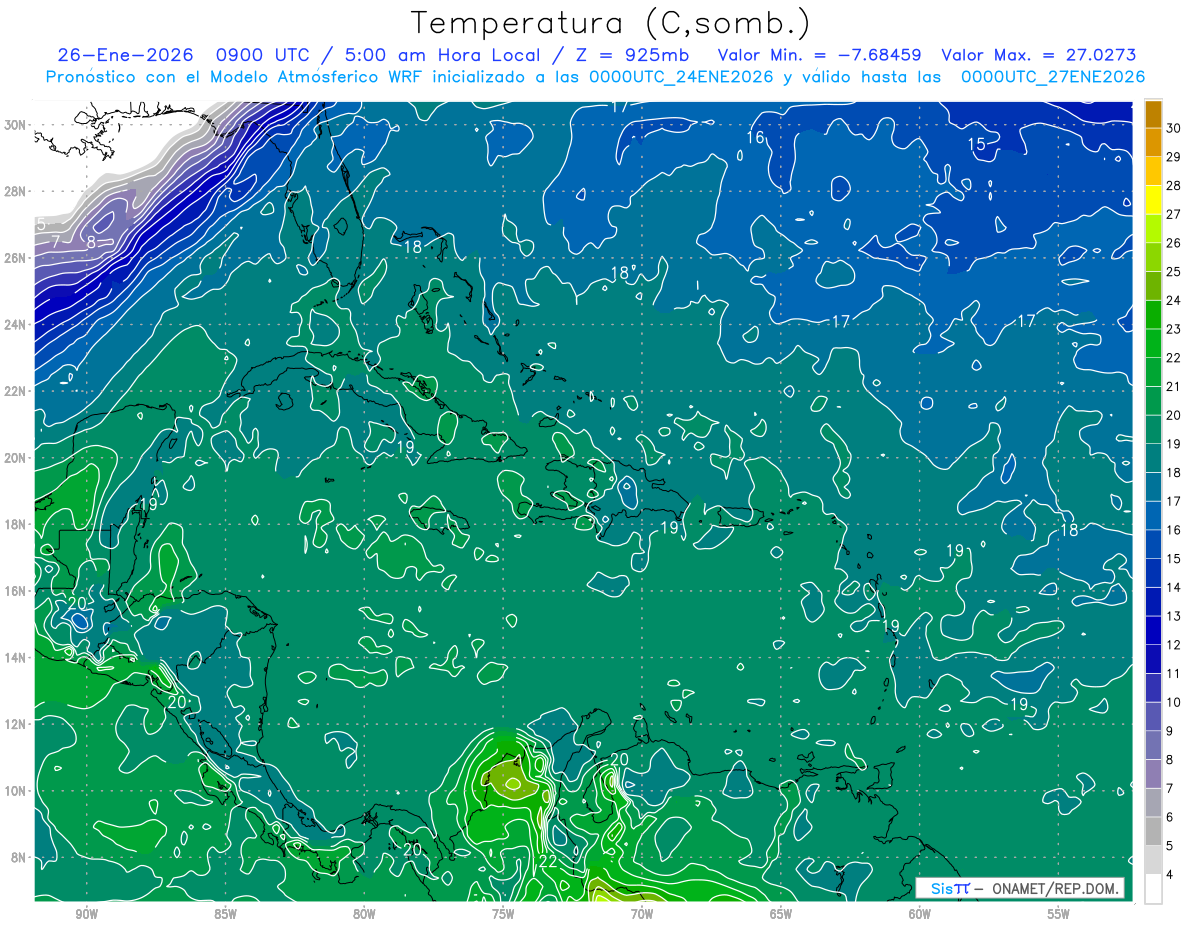Click the longitude axis label "60W"

[920, 914]
